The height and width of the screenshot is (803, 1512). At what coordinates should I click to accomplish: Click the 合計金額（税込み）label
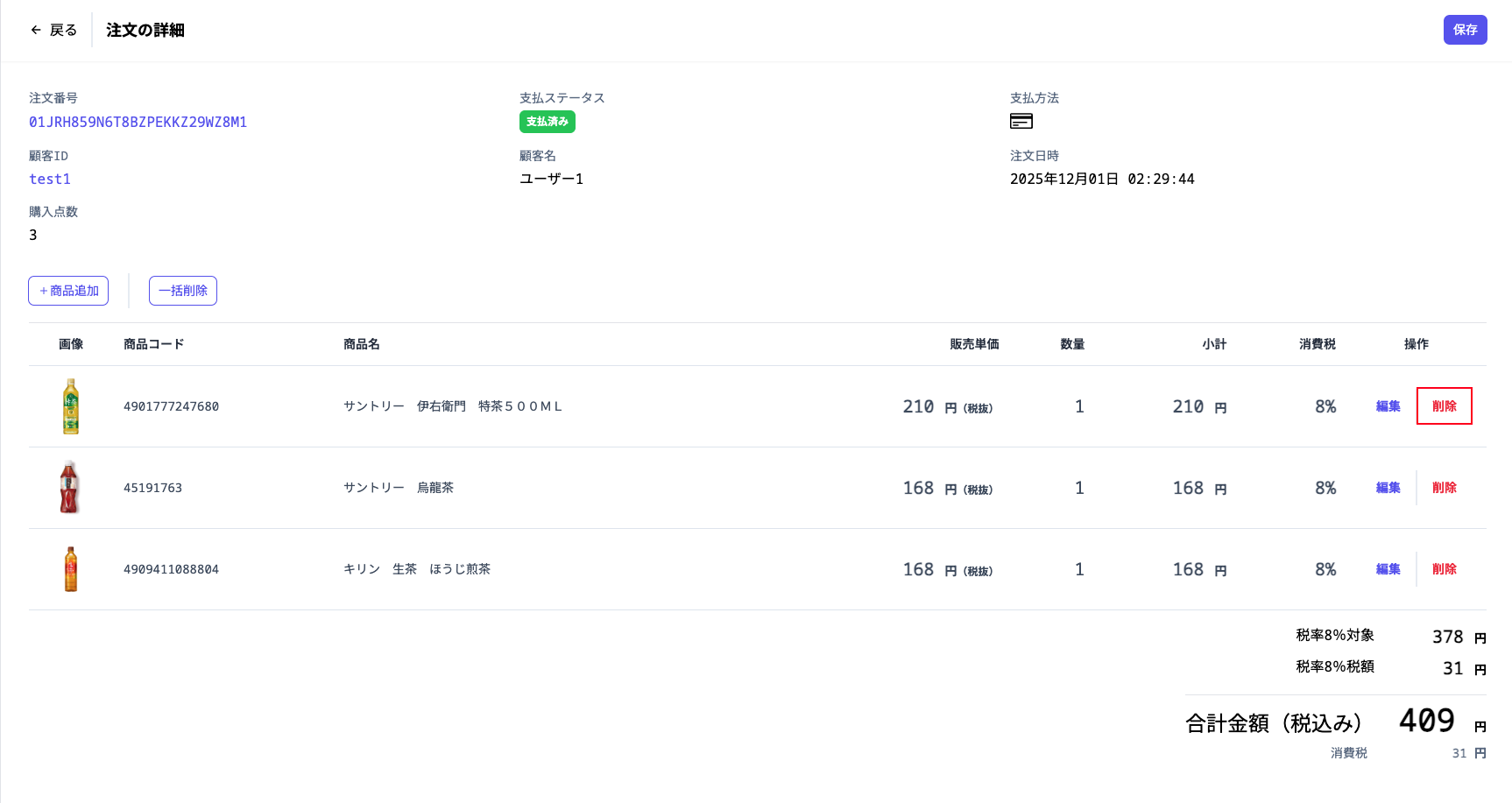[1277, 723]
